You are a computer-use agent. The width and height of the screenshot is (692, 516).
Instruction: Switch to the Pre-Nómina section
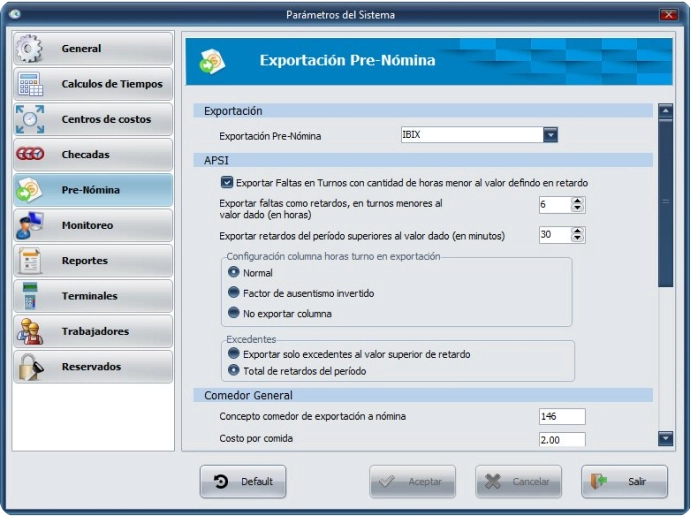click(x=93, y=190)
